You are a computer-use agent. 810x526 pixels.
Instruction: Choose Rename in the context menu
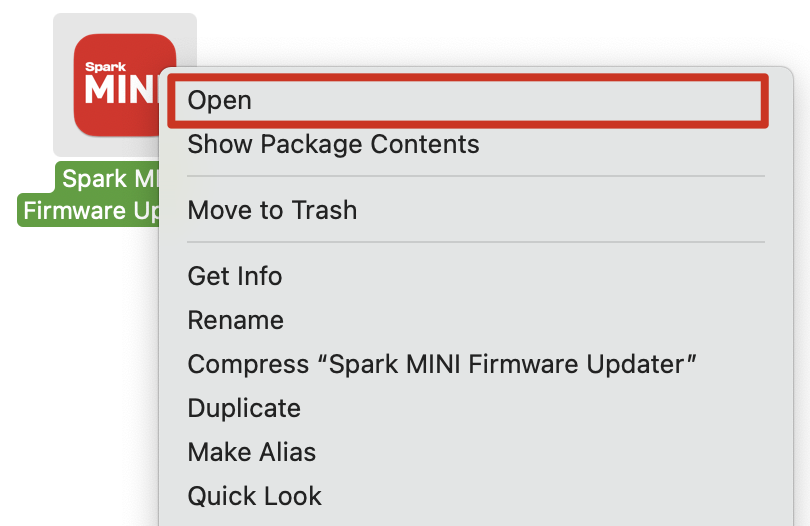coord(235,320)
